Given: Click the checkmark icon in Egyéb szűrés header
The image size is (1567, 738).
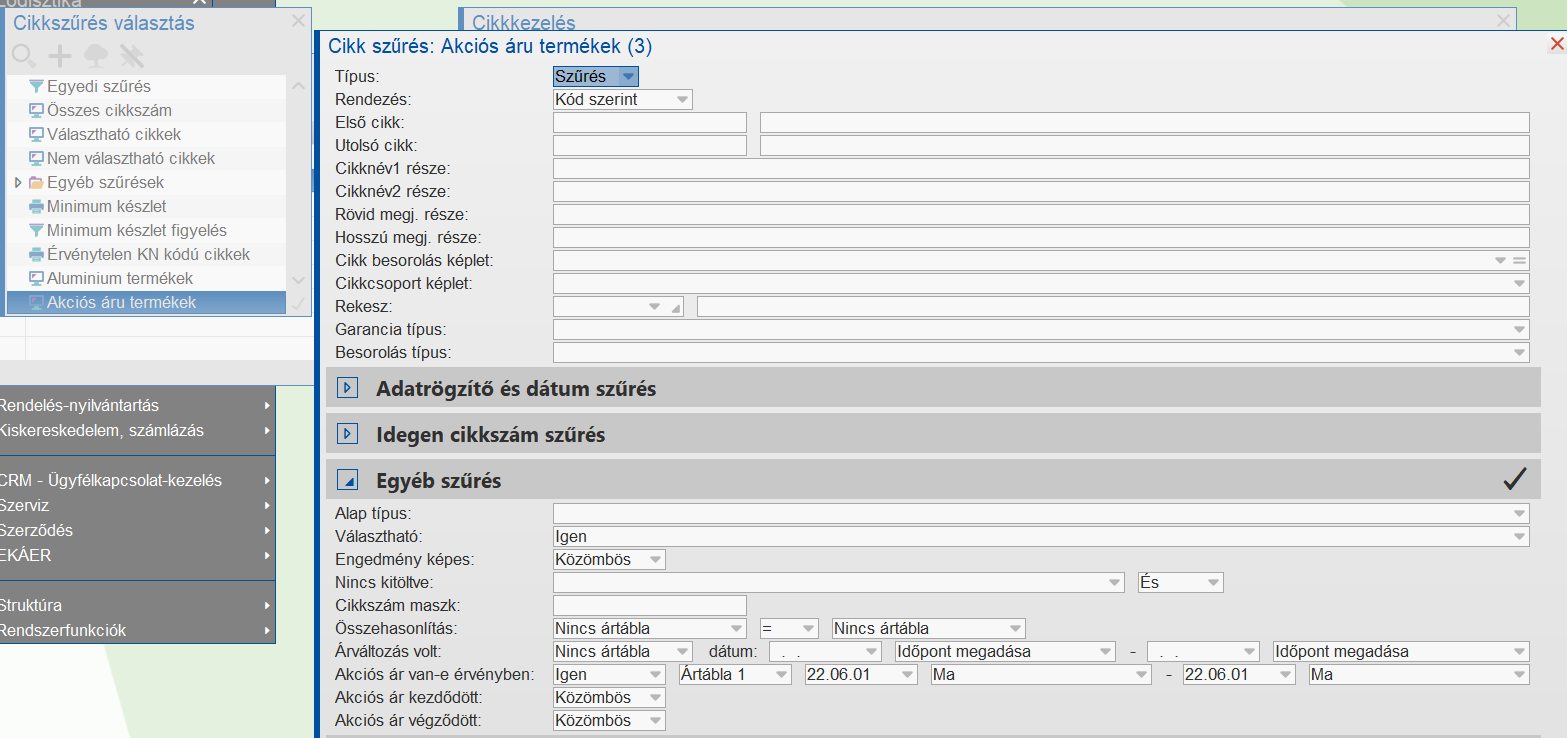Looking at the screenshot, I should tap(1515, 480).
